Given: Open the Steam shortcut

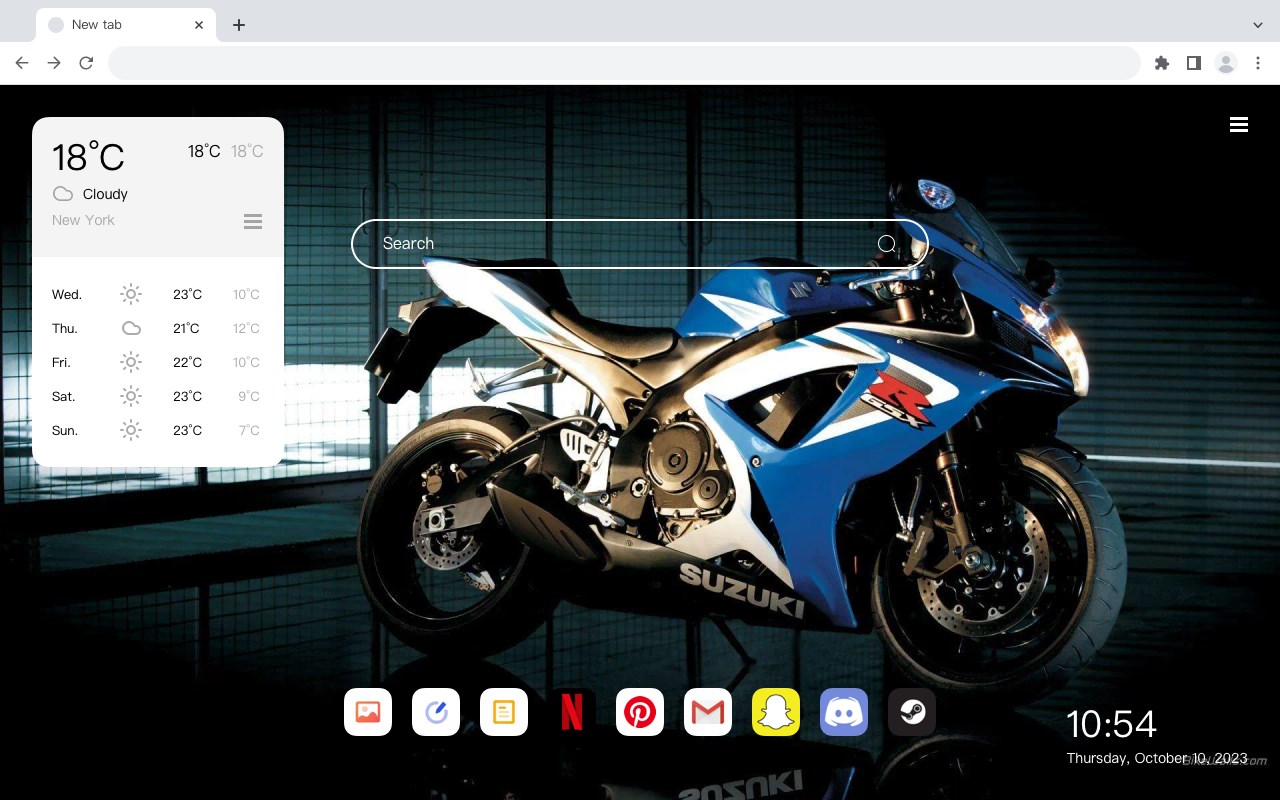Looking at the screenshot, I should click(912, 712).
